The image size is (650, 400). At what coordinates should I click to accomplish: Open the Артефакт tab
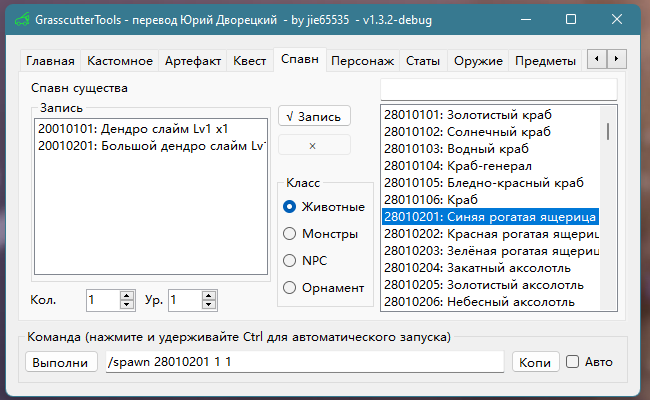pos(193,61)
